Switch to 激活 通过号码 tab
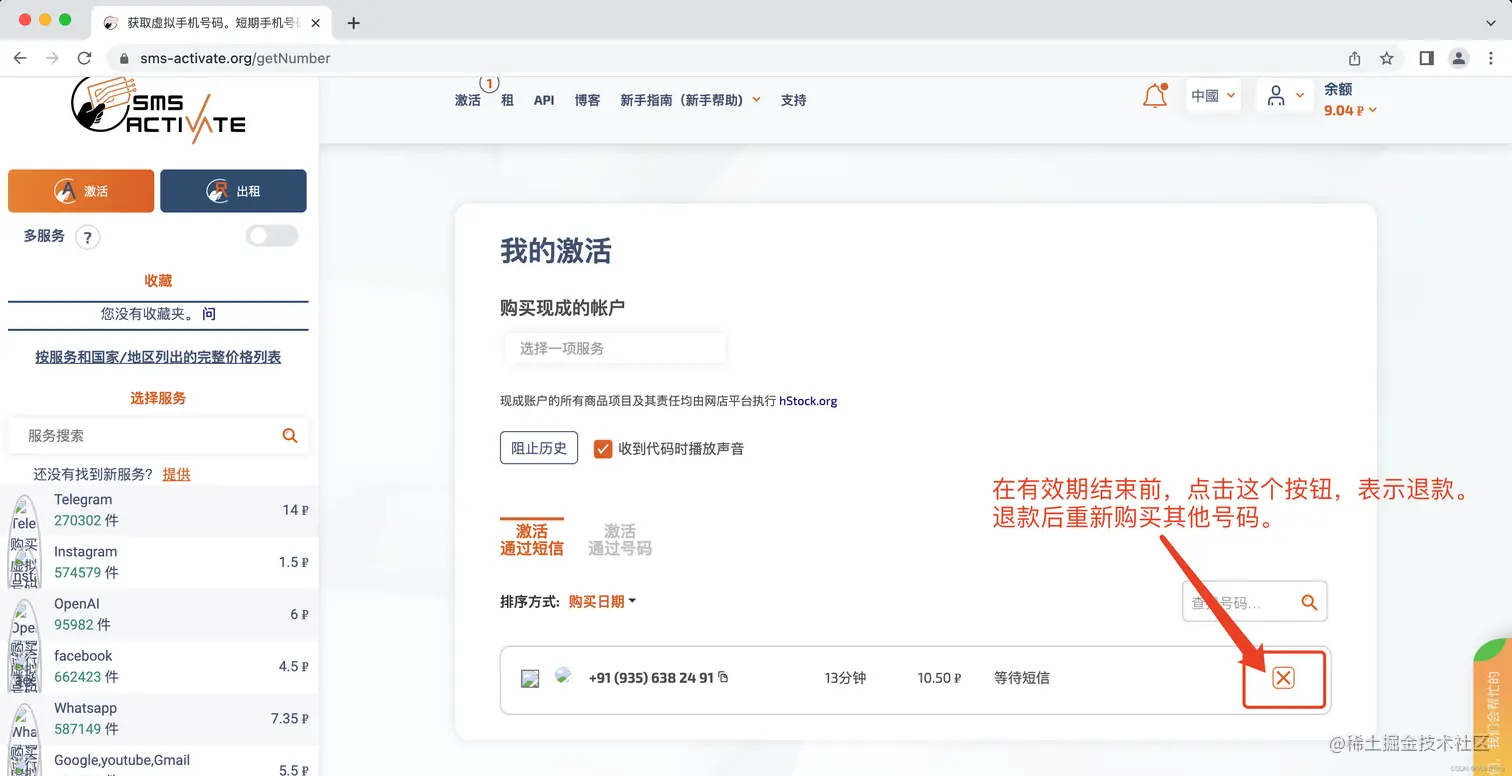Image resolution: width=1512 pixels, height=776 pixels. (x=620, y=539)
